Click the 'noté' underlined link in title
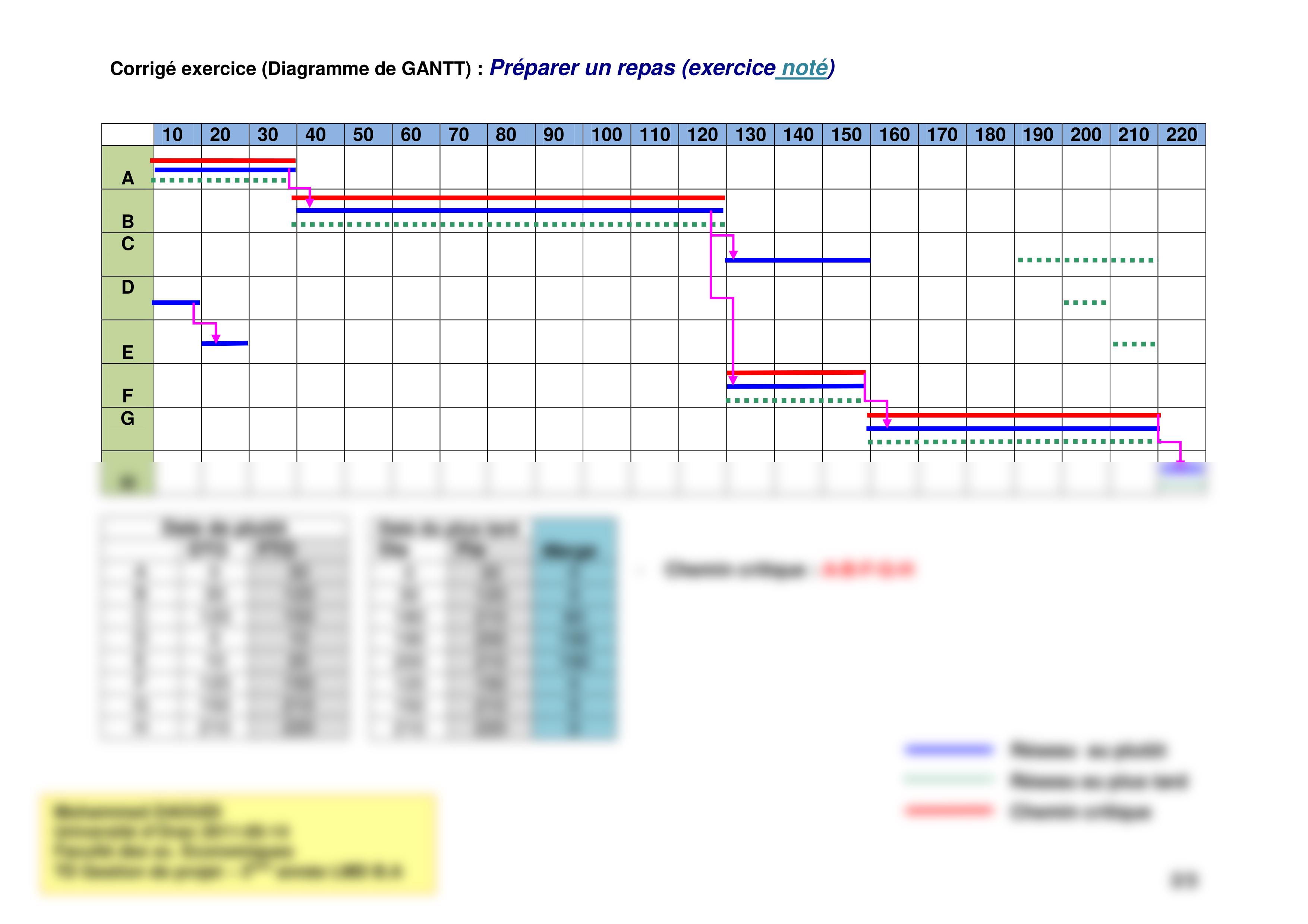Image resolution: width=1308 pixels, height=924 pixels. coord(804,68)
